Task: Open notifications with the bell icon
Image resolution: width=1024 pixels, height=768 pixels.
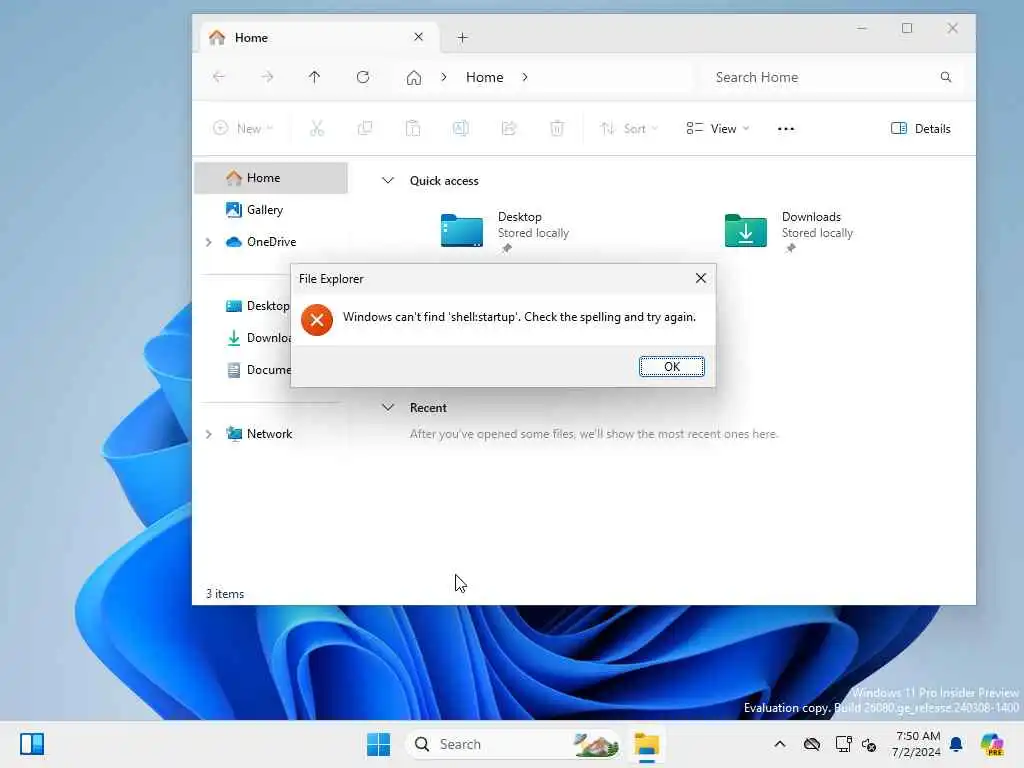Action: [x=956, y=744]
